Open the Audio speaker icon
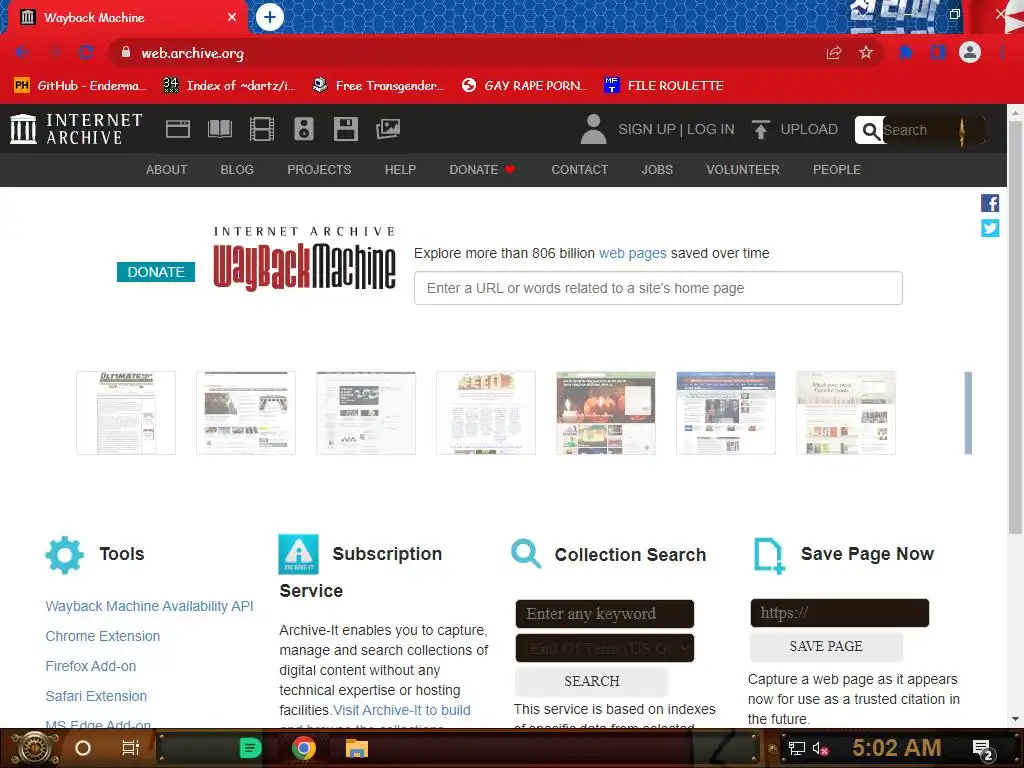 (x=304, y=129)
